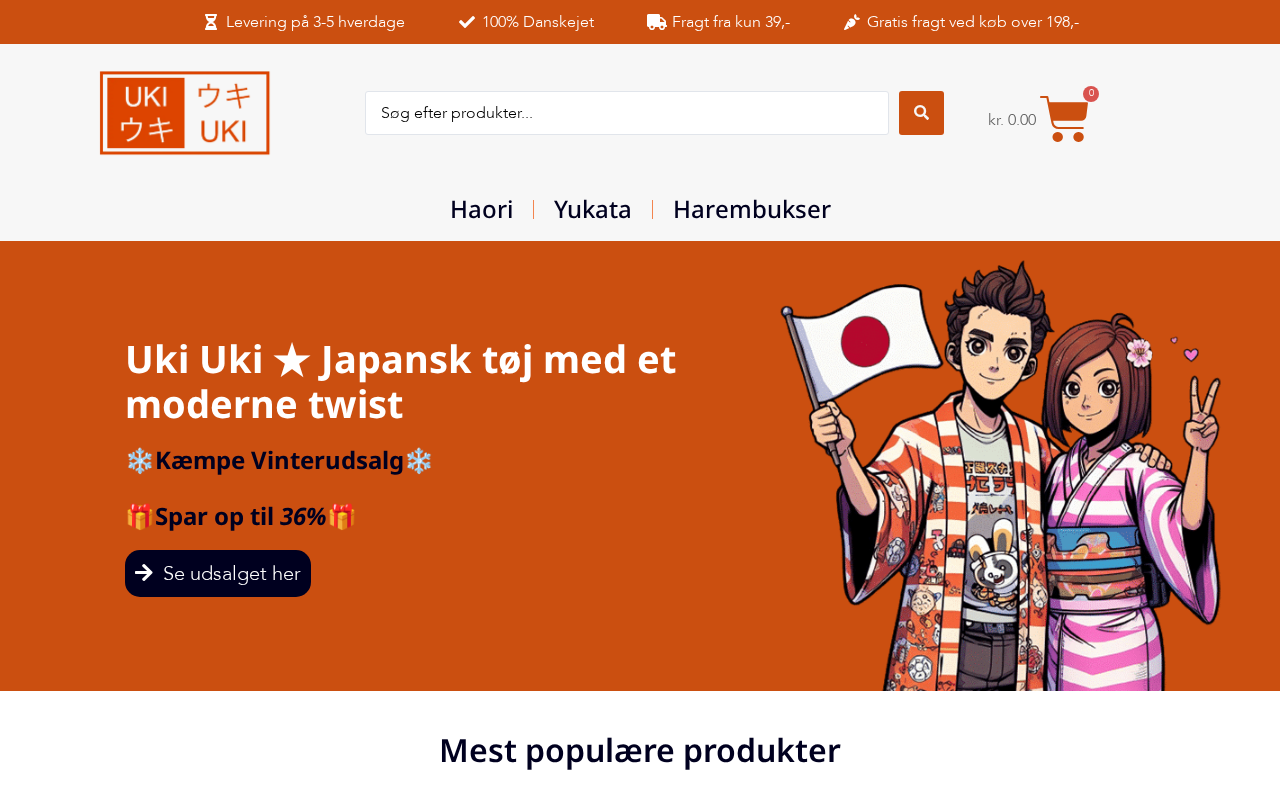Click the search magnifier button
Screen dimensions: 1280x800
[921, 113]
